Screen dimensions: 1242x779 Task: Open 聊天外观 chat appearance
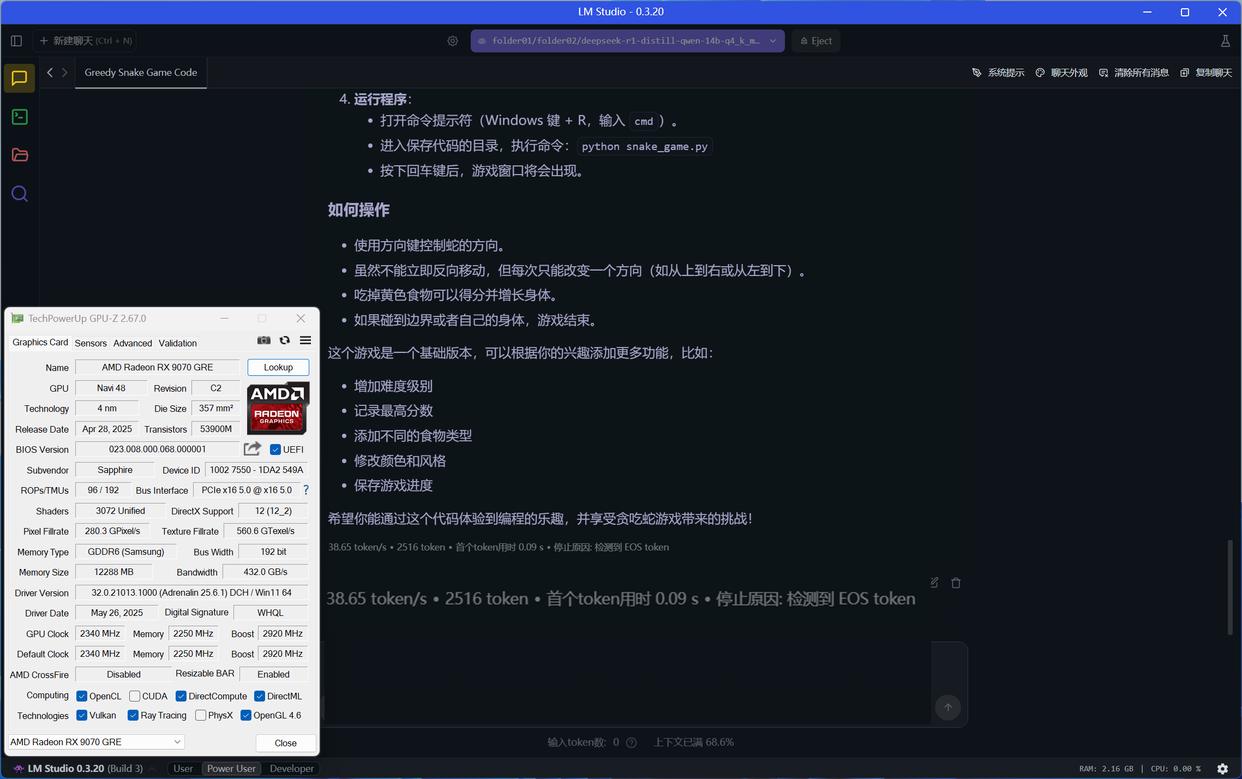tap(1061, 73)
